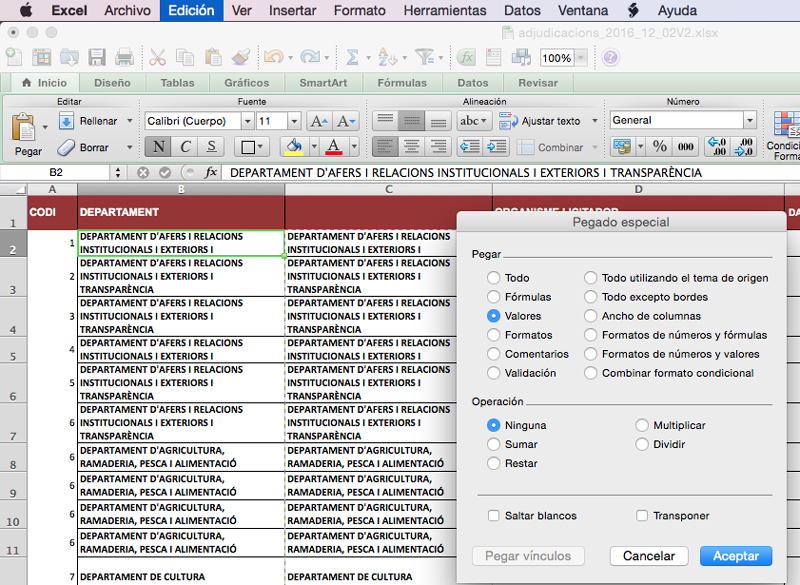The image size is (800, 585).
Task: Click the Borrar clear button
Action: (83, 147)
